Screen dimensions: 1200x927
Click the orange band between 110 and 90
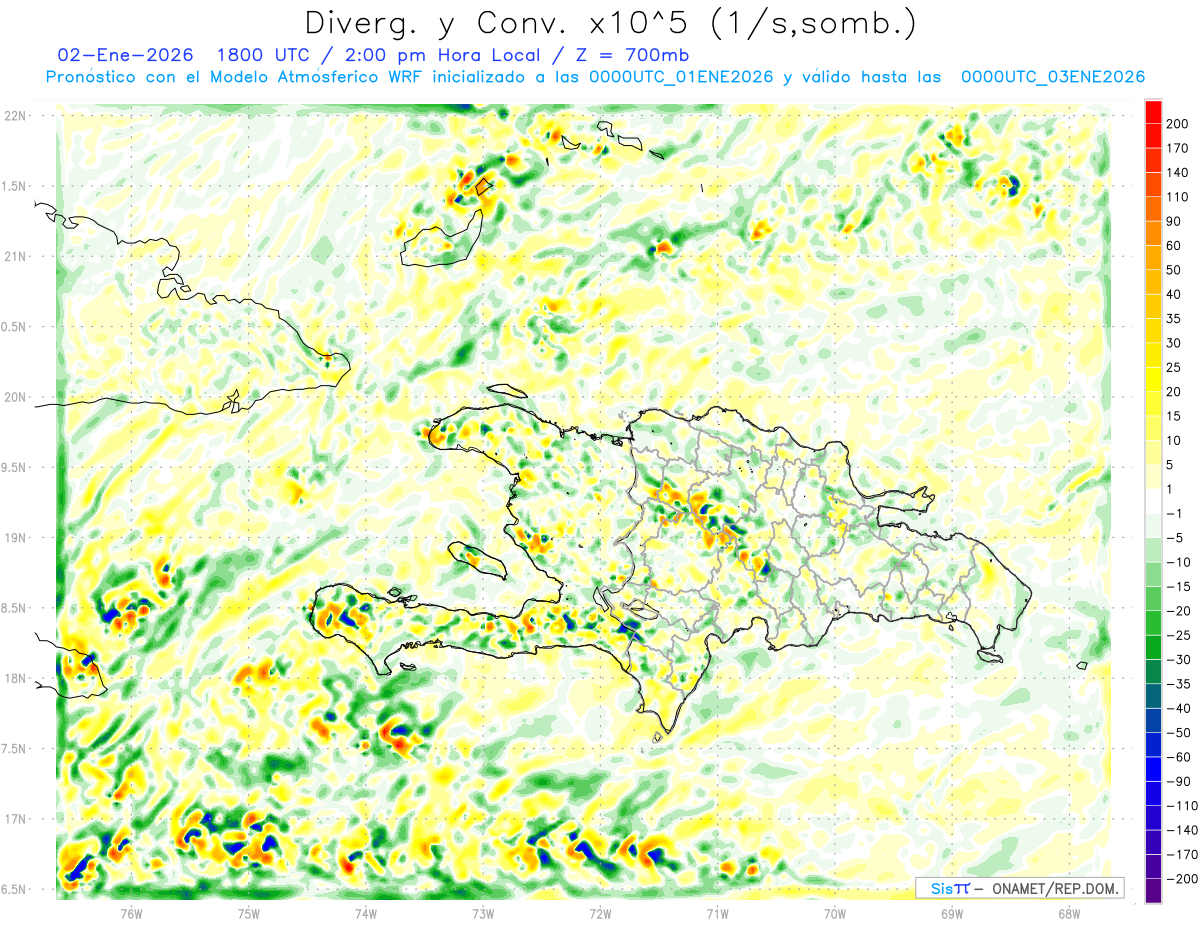point(1153,209)
